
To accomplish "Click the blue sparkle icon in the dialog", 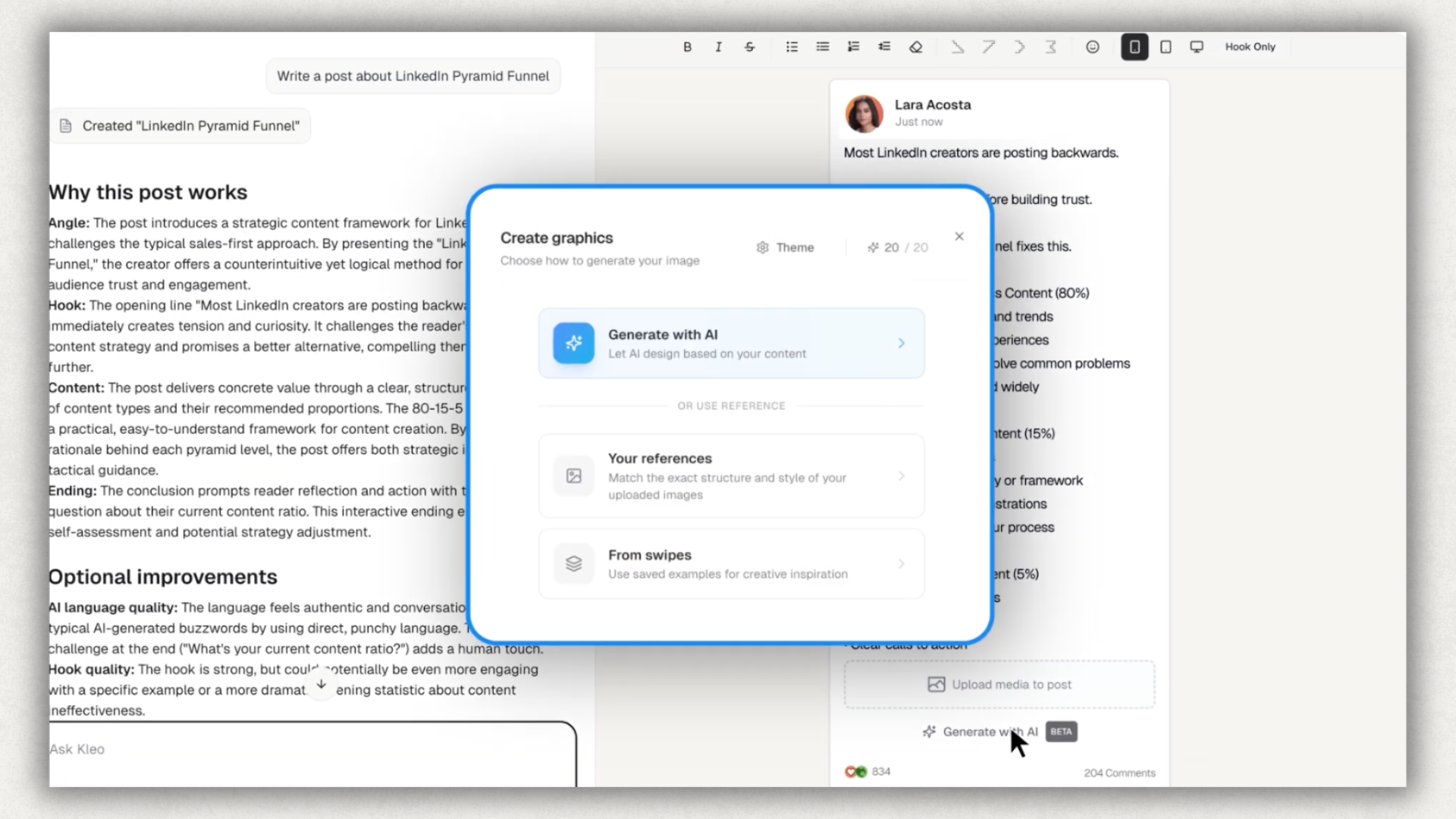I will pyautogui.click(x=573, y=343).
